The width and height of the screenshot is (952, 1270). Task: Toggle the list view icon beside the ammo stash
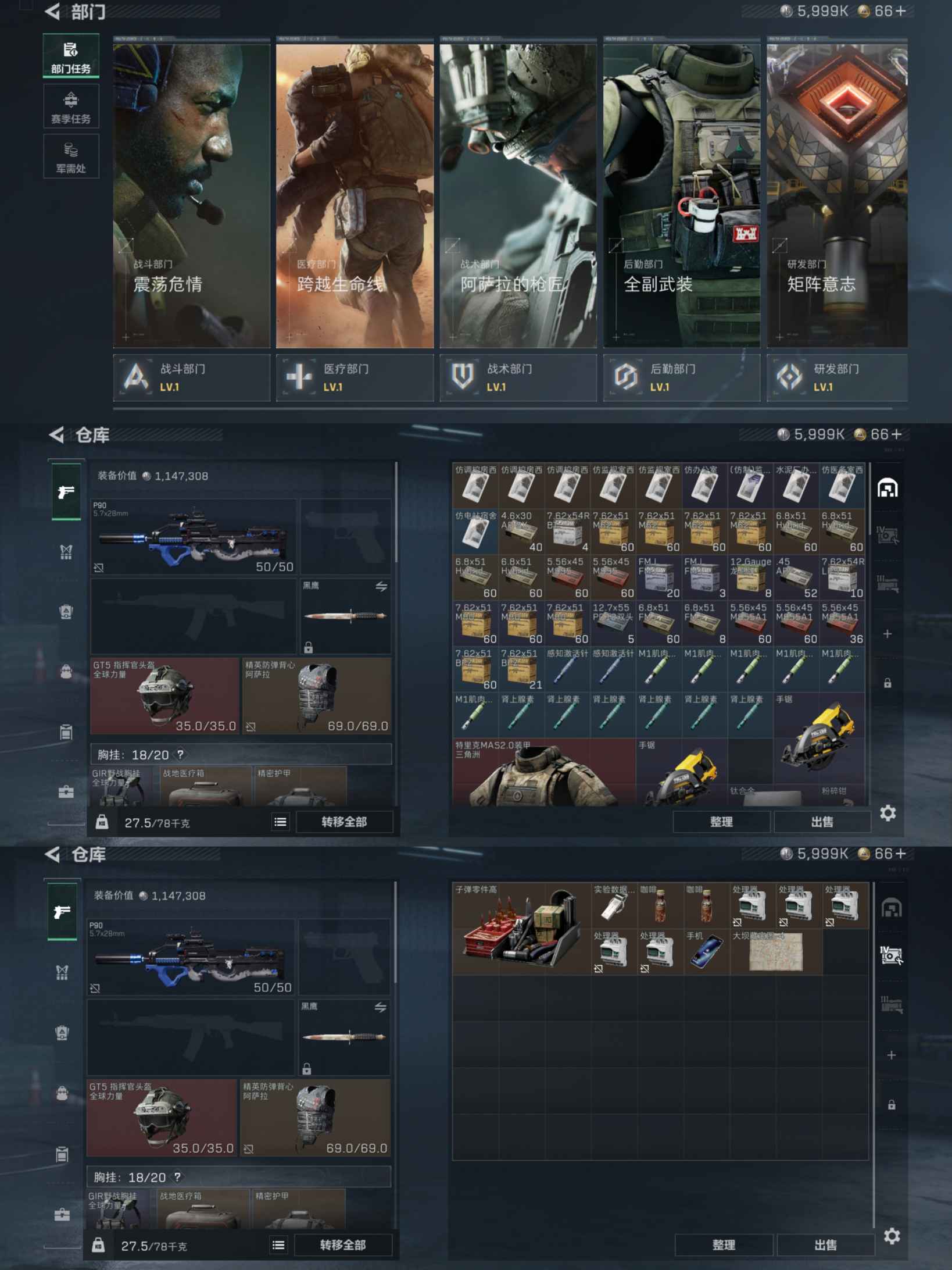pos(280,822)
